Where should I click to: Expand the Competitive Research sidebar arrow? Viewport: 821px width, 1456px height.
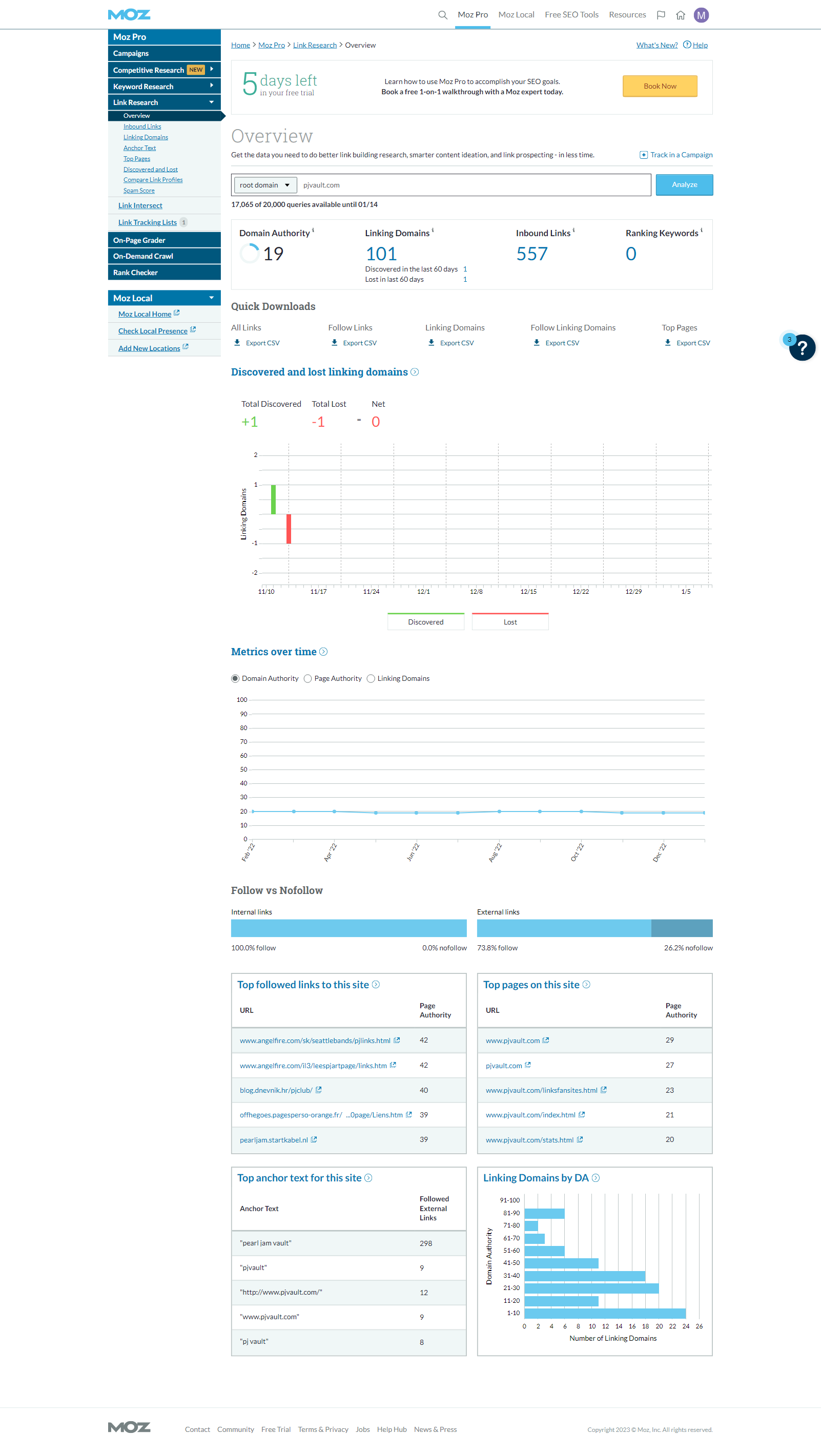[212, 69]
